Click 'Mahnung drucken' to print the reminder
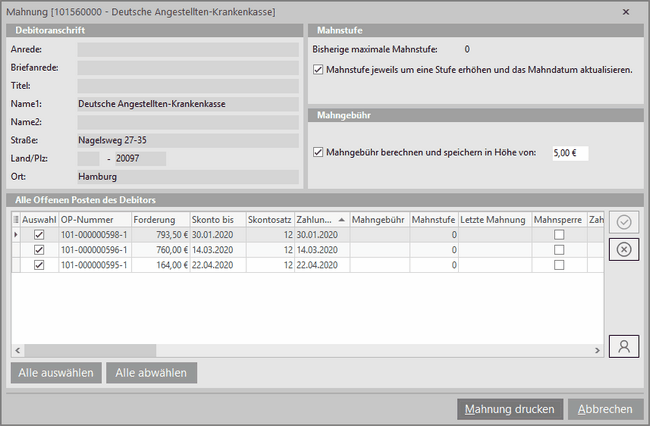Image resolution: width=650 pixels, height=426 pixels. [508, 409]
